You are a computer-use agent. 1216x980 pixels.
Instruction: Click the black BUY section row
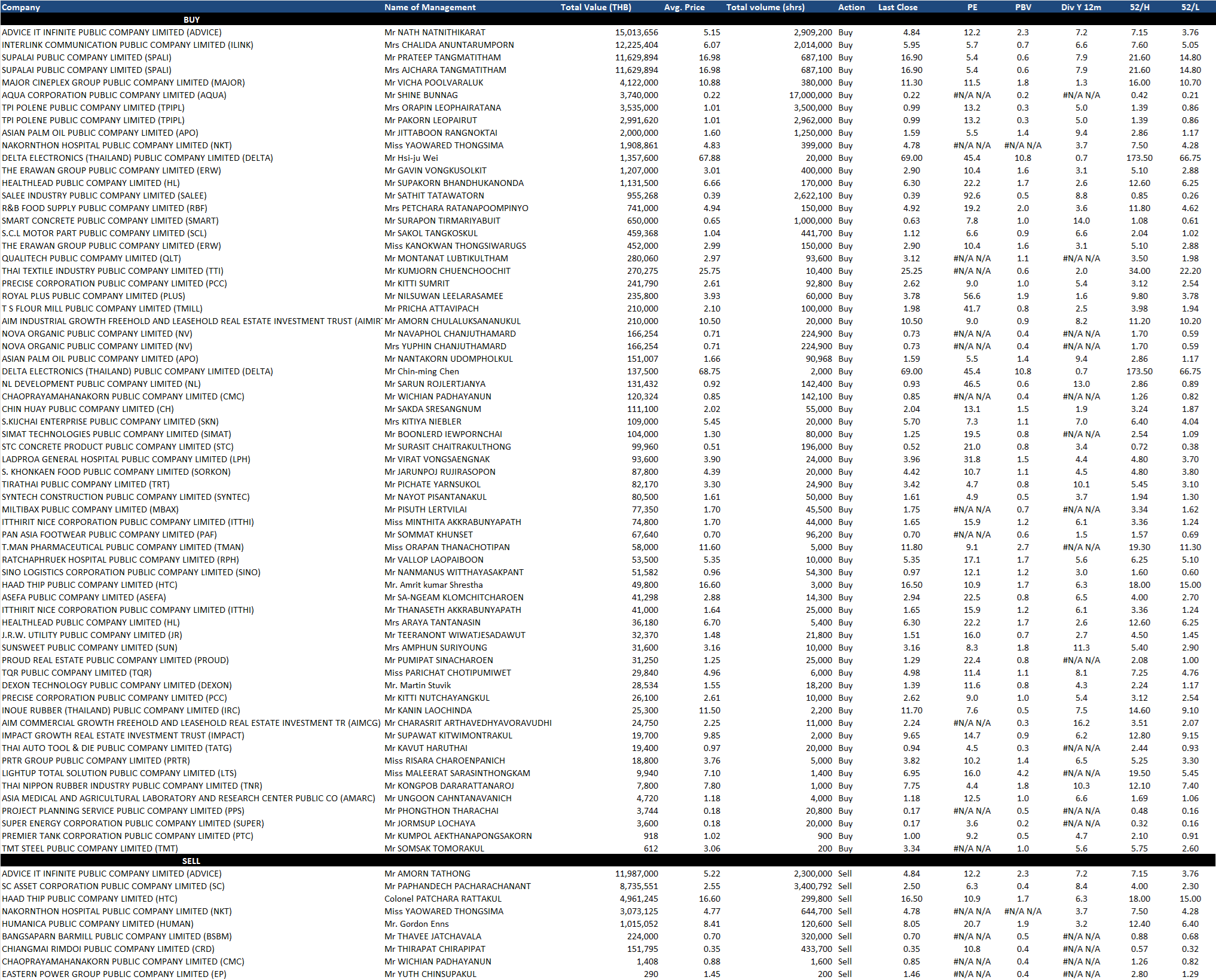[x=191, y=20]
